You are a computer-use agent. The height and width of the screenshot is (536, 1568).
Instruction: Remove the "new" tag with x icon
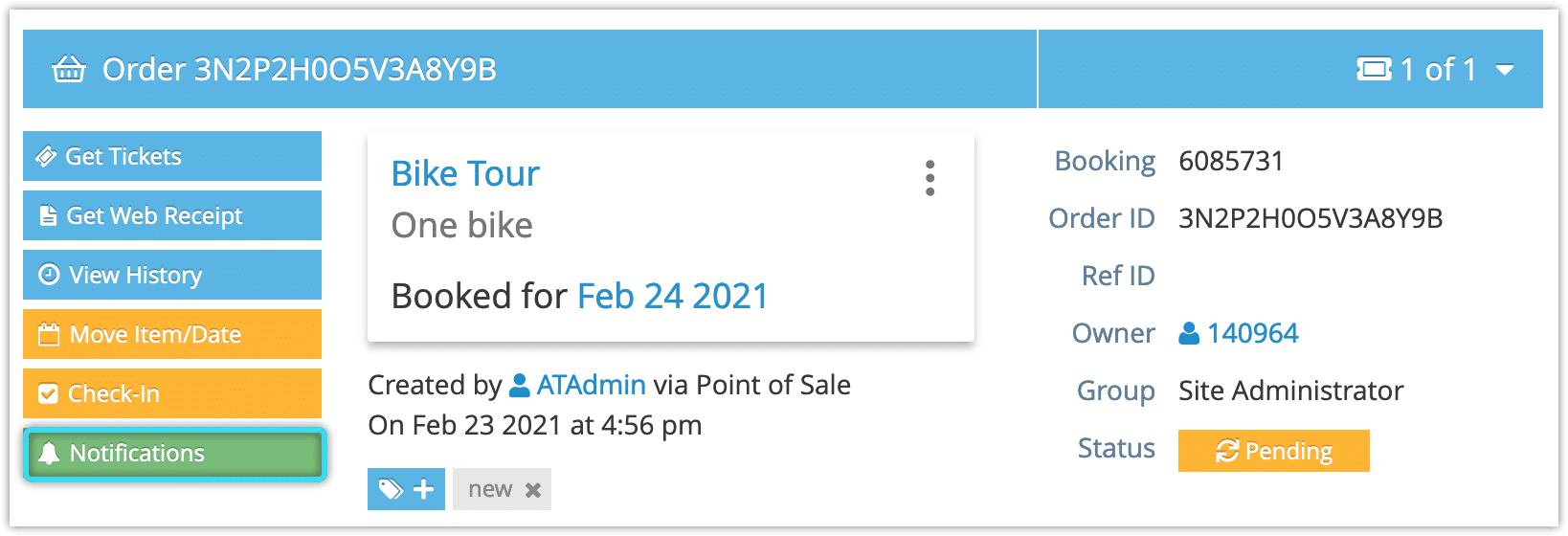click(x=533, y=490)
